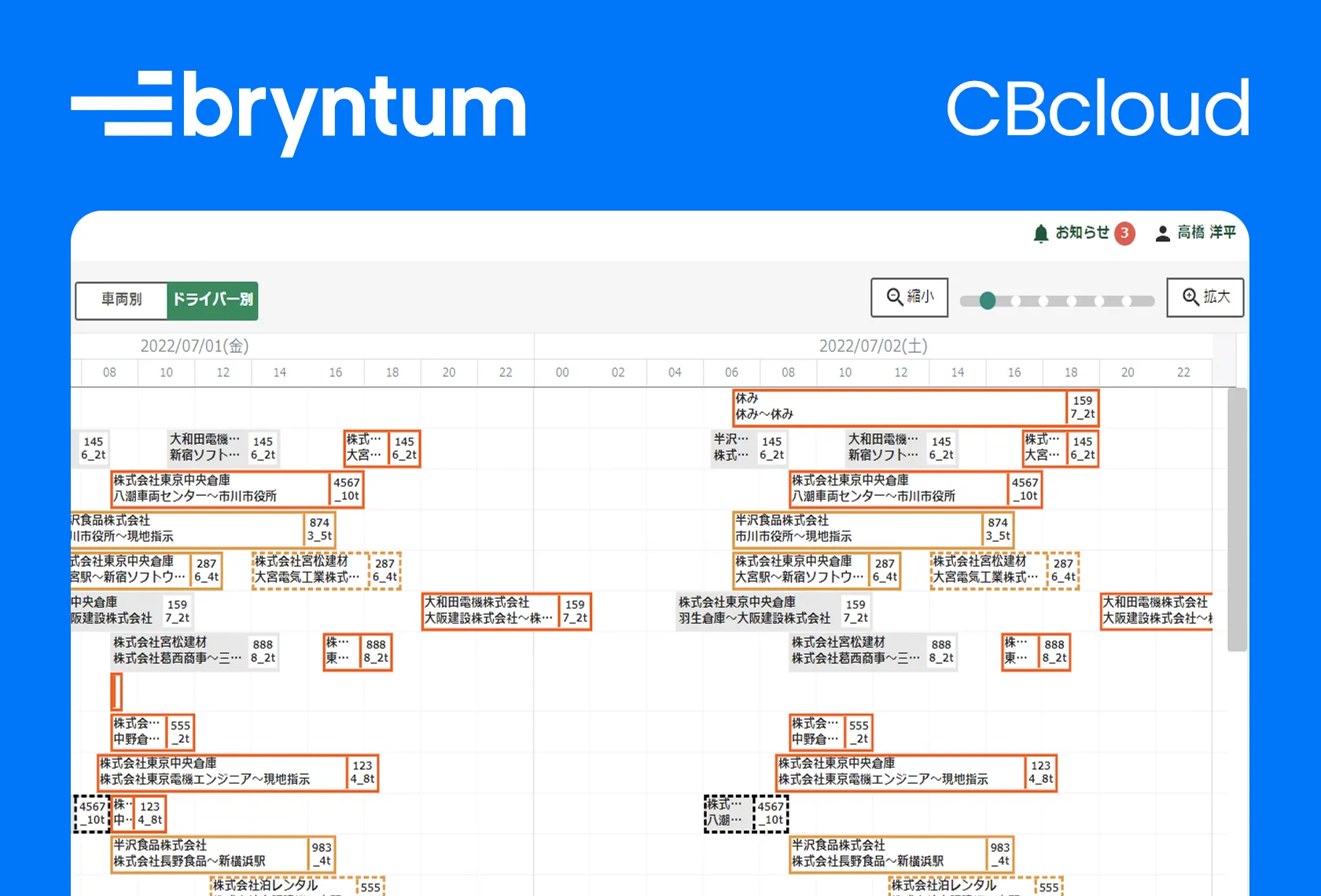Click the 159 7_2t tag on 休み event
Image resolution: width=1321 pixels, height=896 pixels.
(1083, 407)
